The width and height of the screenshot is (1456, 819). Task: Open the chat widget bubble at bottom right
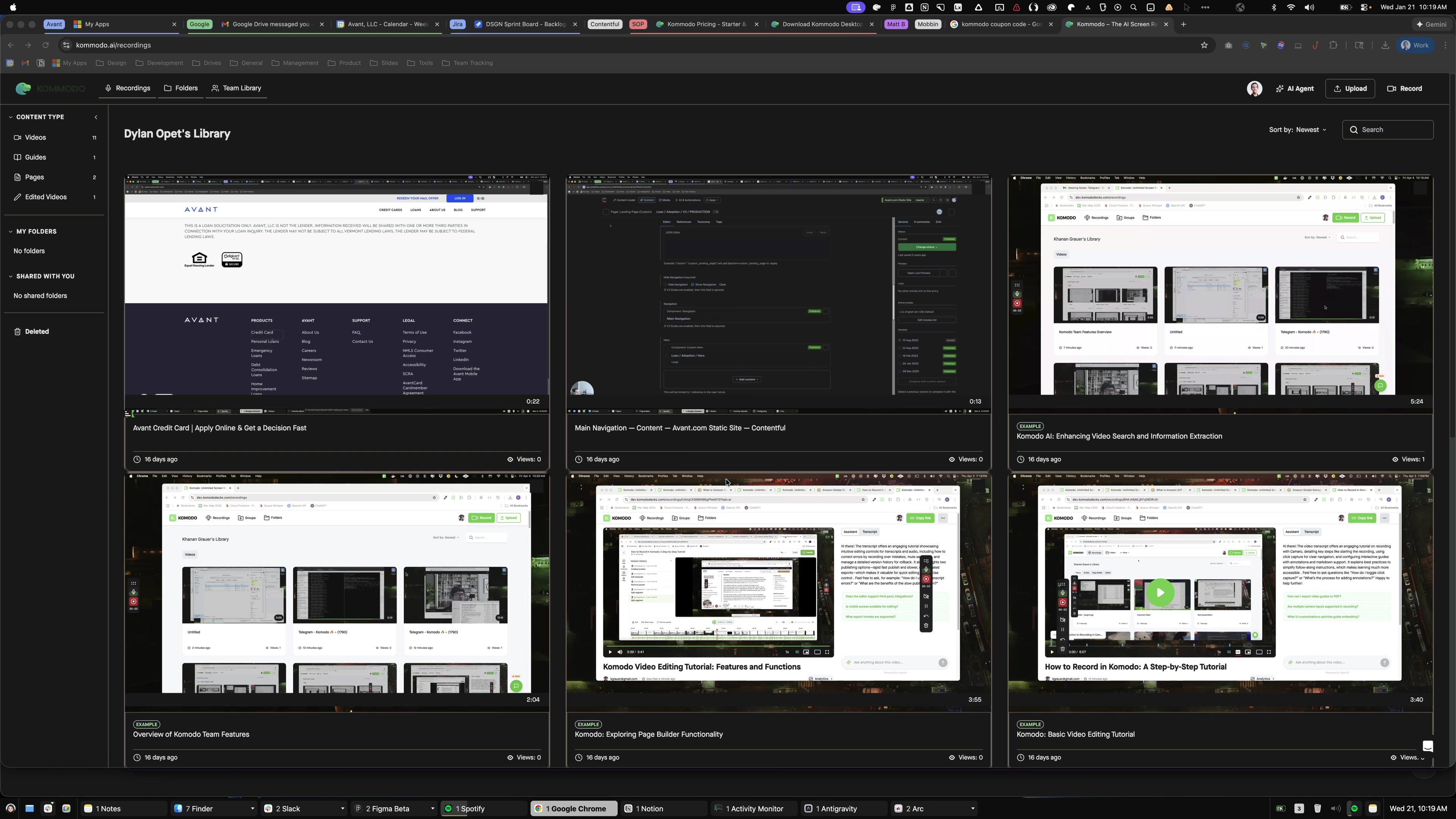pyautogui.click(x=1427, y=747)
